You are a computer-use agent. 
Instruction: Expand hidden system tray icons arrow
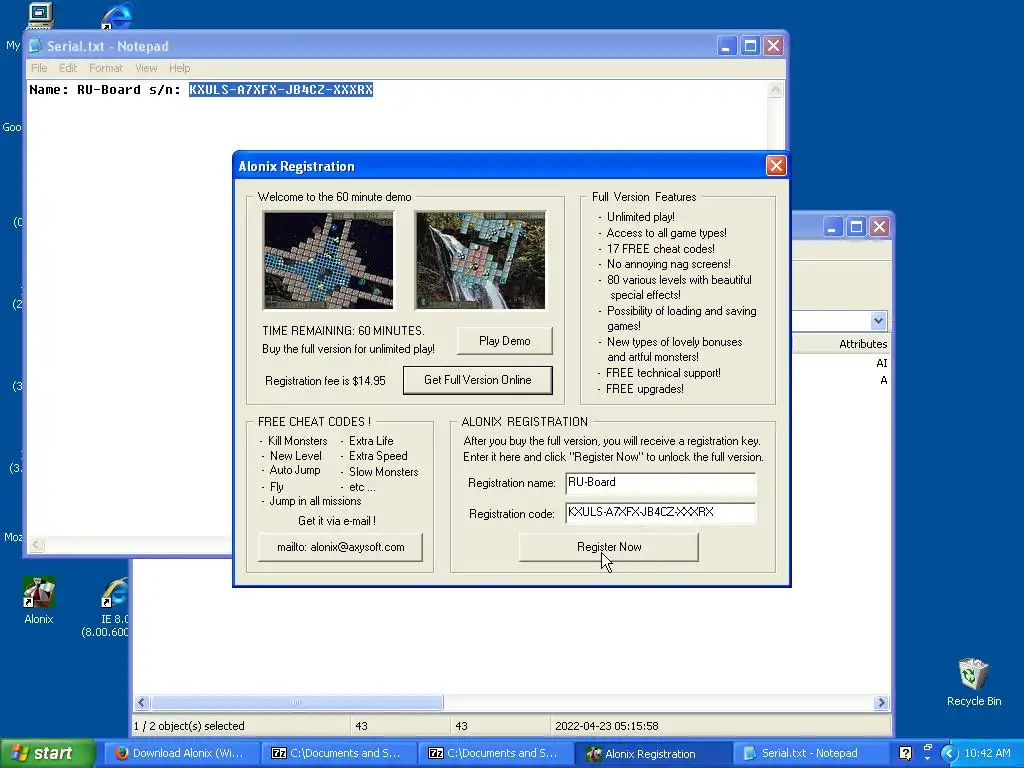pyautogui.click(x=948, y=754)
